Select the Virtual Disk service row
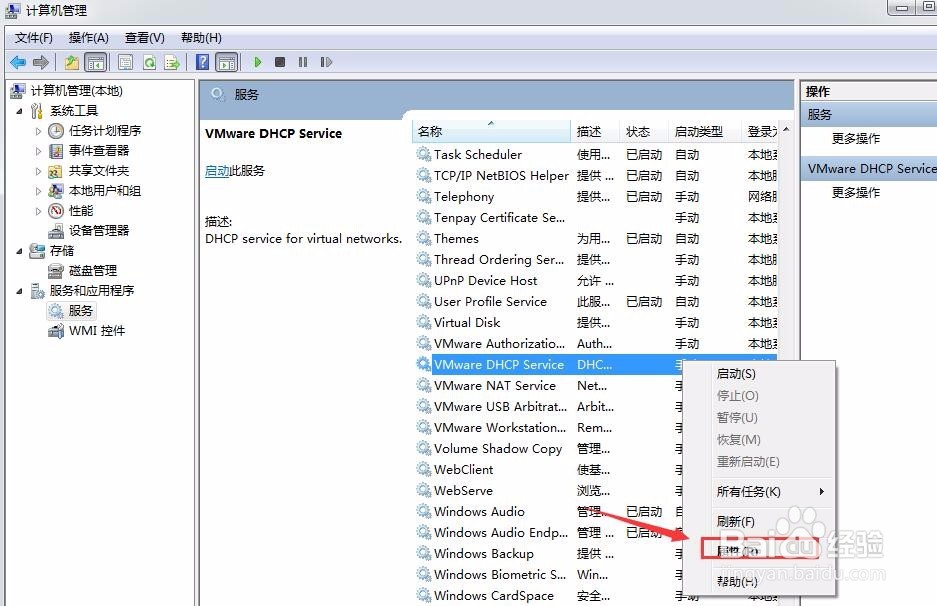Screen dimensions: 937x606 tap(596, 323)
